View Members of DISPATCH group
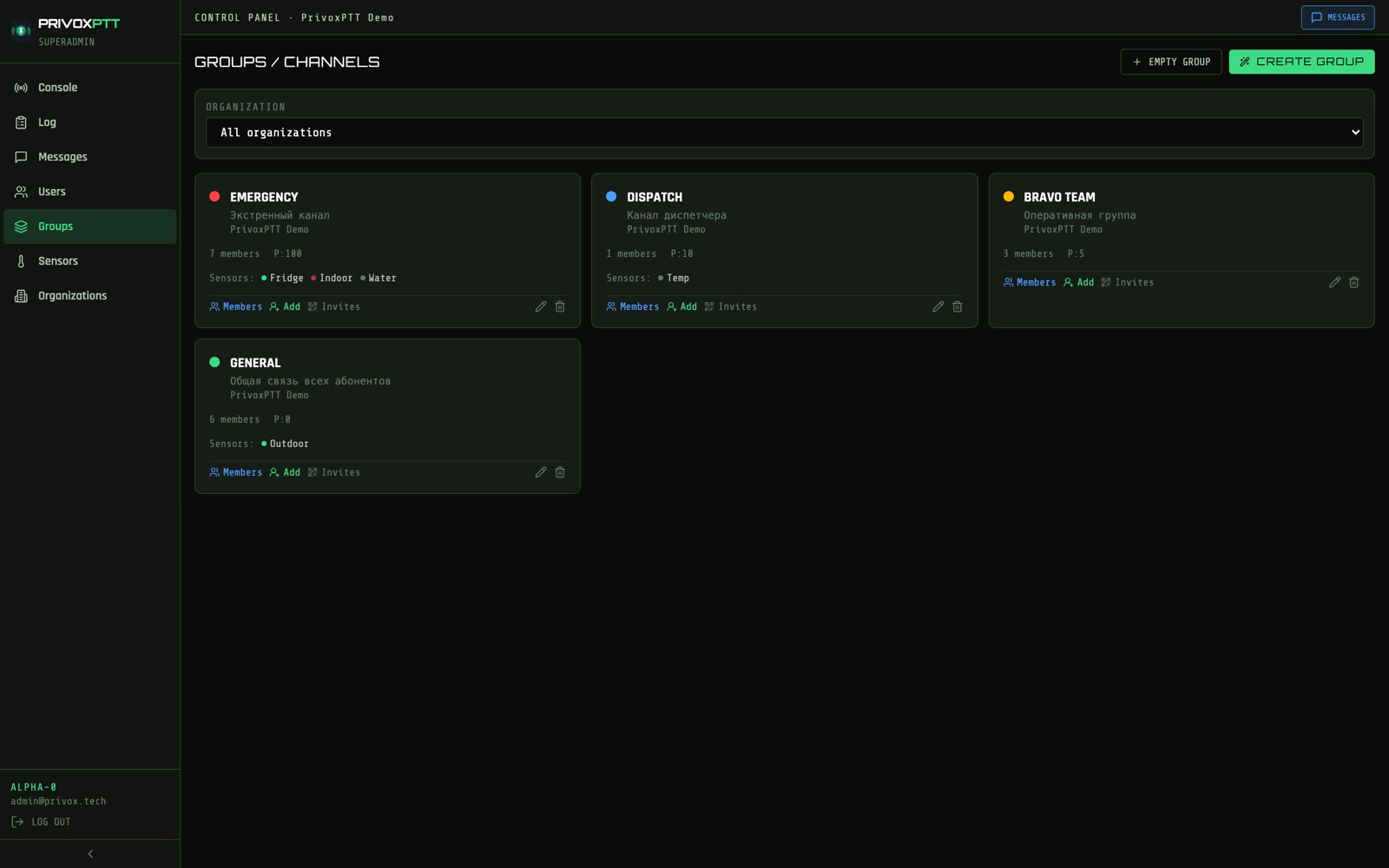The width and height of the screenshot is (1389, 868). click(x=633, y=306)
